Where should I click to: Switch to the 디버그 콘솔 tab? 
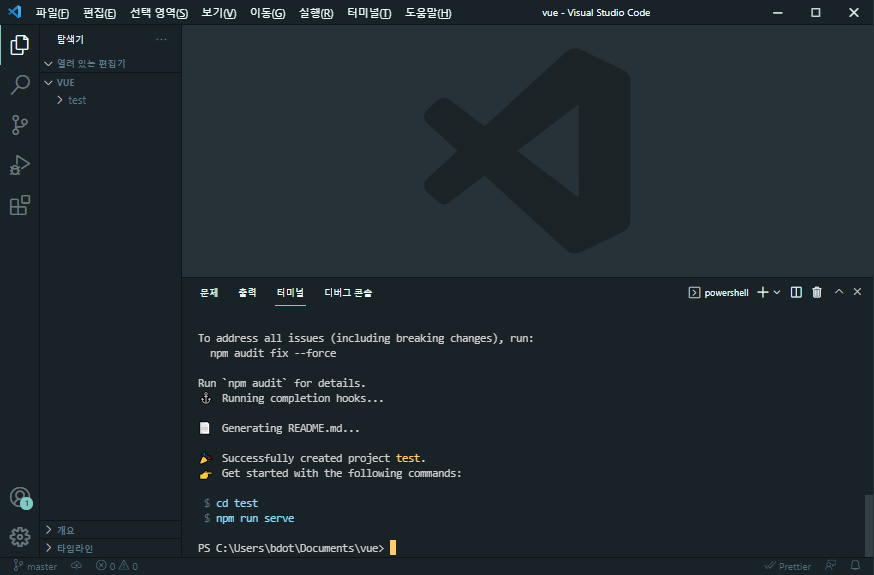pyautogui.click(x=348, y=293)
